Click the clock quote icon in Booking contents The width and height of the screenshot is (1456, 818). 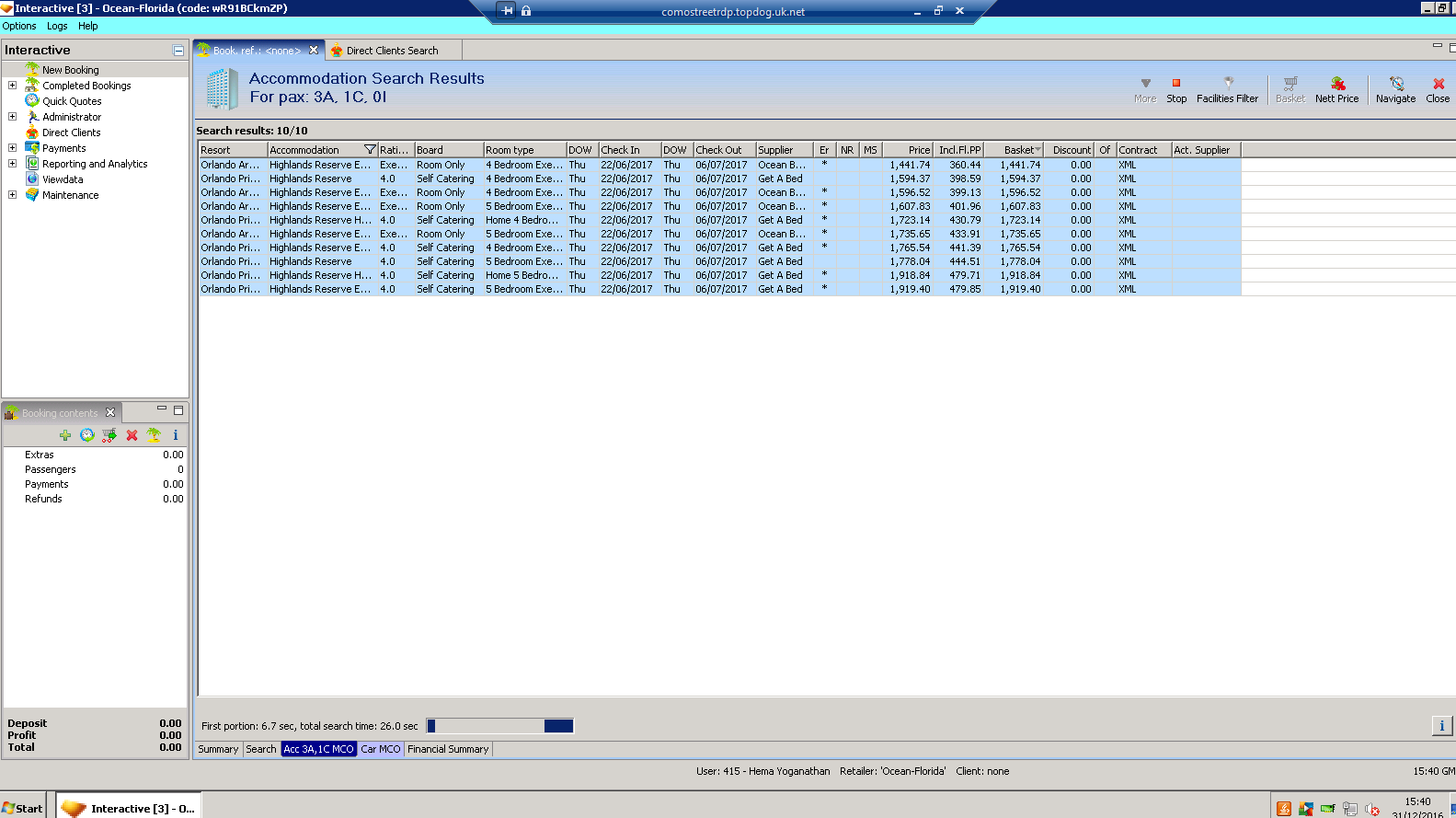pyautogui.click(x=87, y=435)
